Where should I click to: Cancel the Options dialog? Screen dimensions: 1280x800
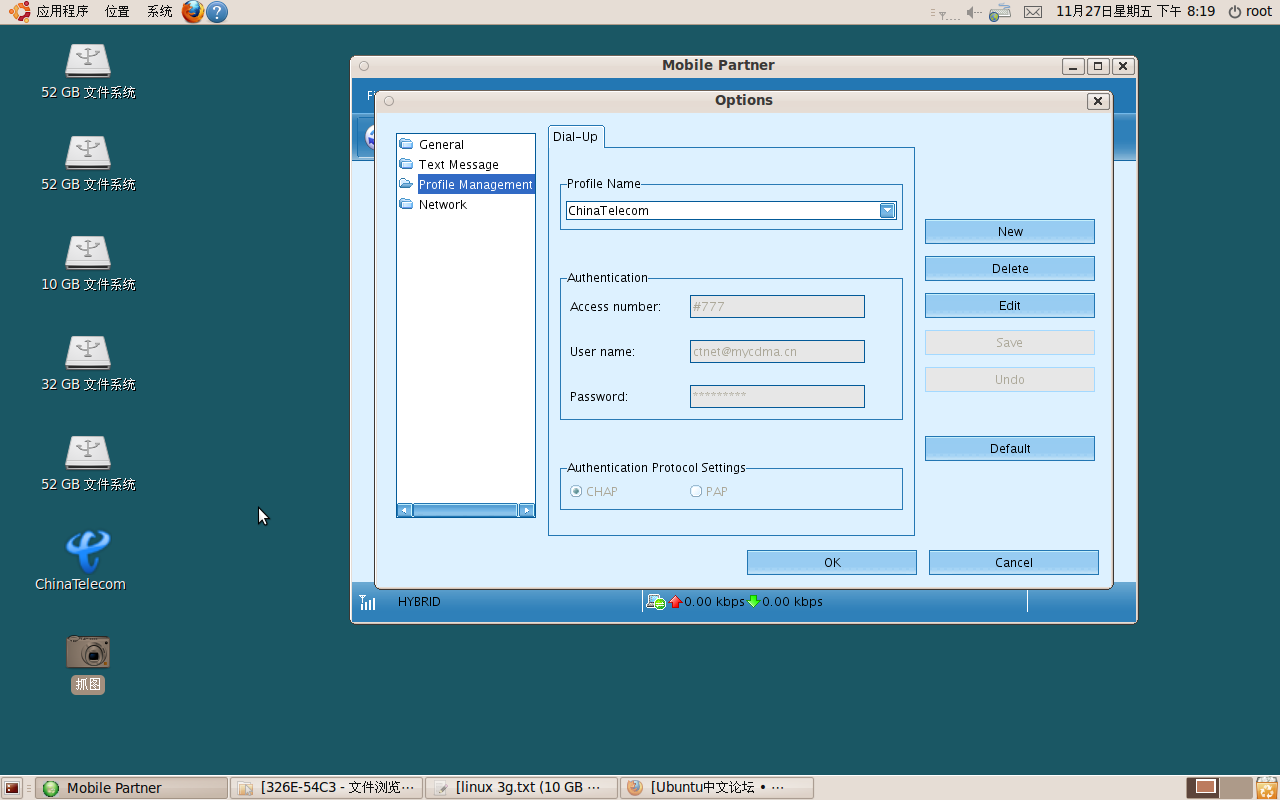point(1014,563)
